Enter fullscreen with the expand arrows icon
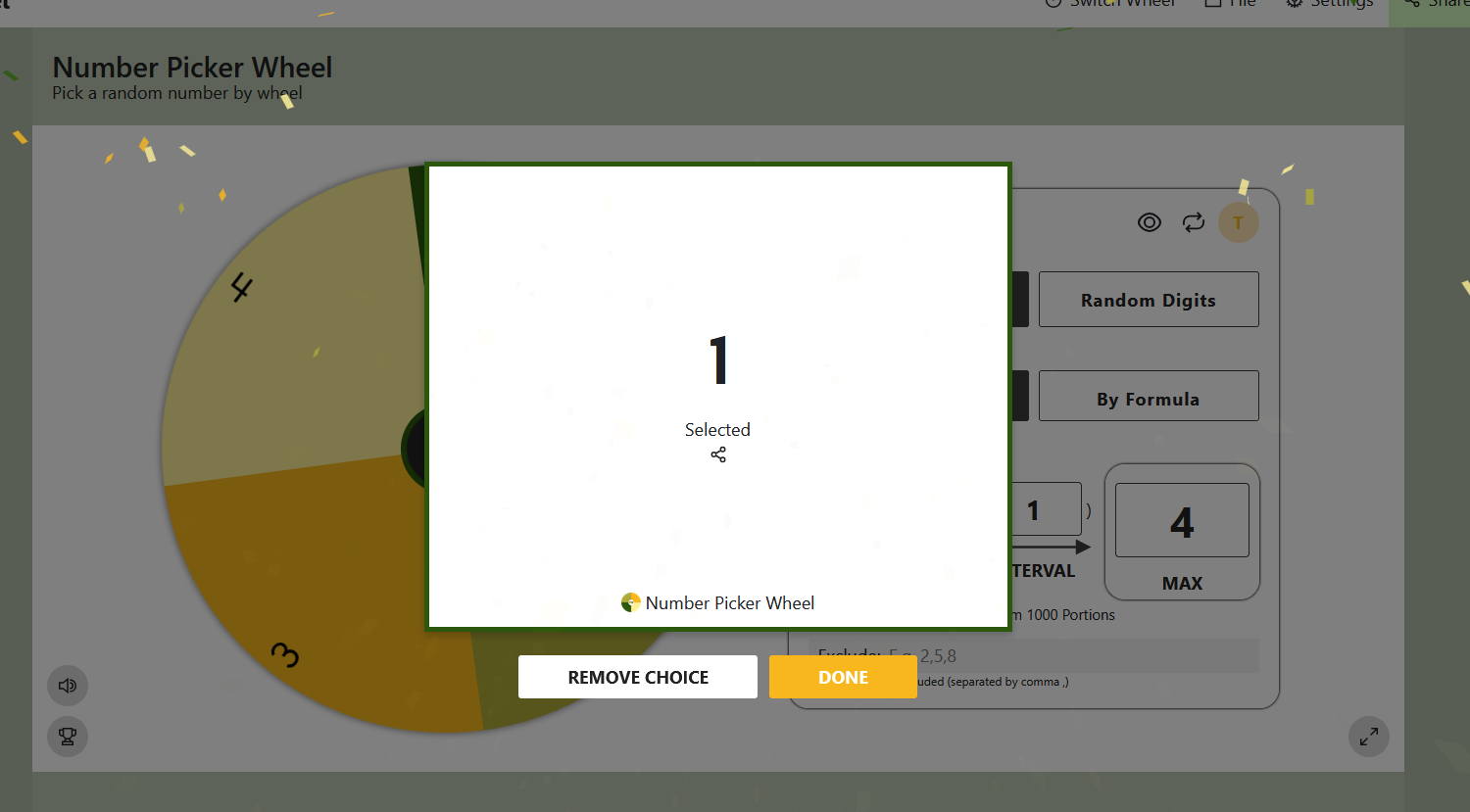 tap(1368, 737)
